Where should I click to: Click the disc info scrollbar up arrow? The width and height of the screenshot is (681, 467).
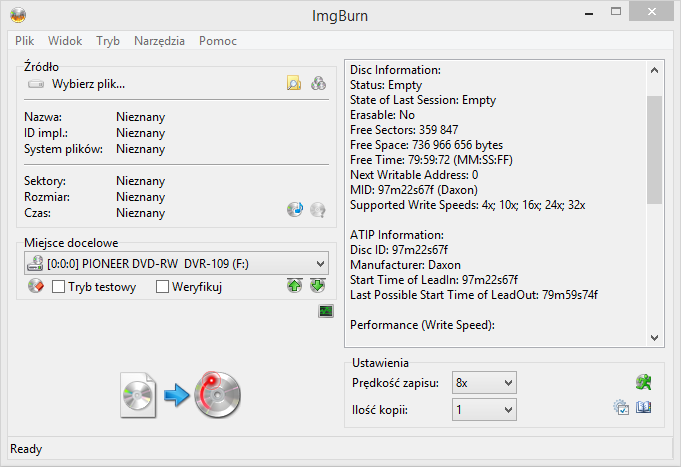(655, 70)
